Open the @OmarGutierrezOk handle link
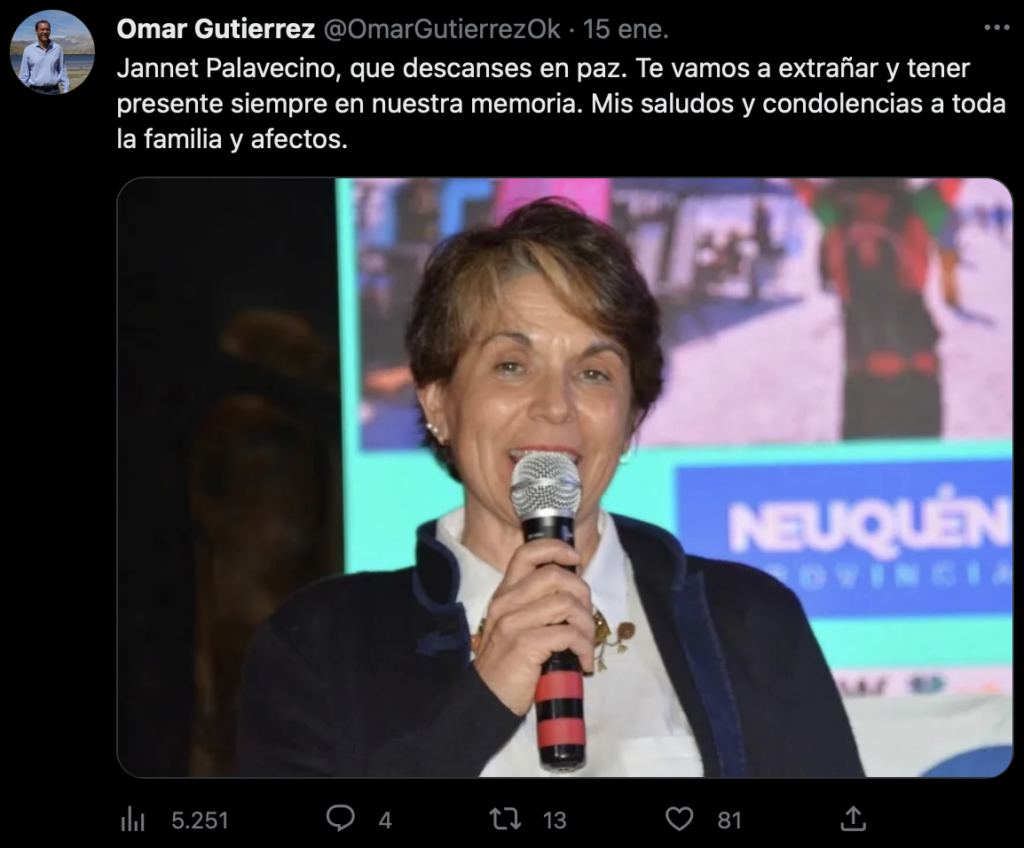 pyautogui.click(x=442, y=29)
